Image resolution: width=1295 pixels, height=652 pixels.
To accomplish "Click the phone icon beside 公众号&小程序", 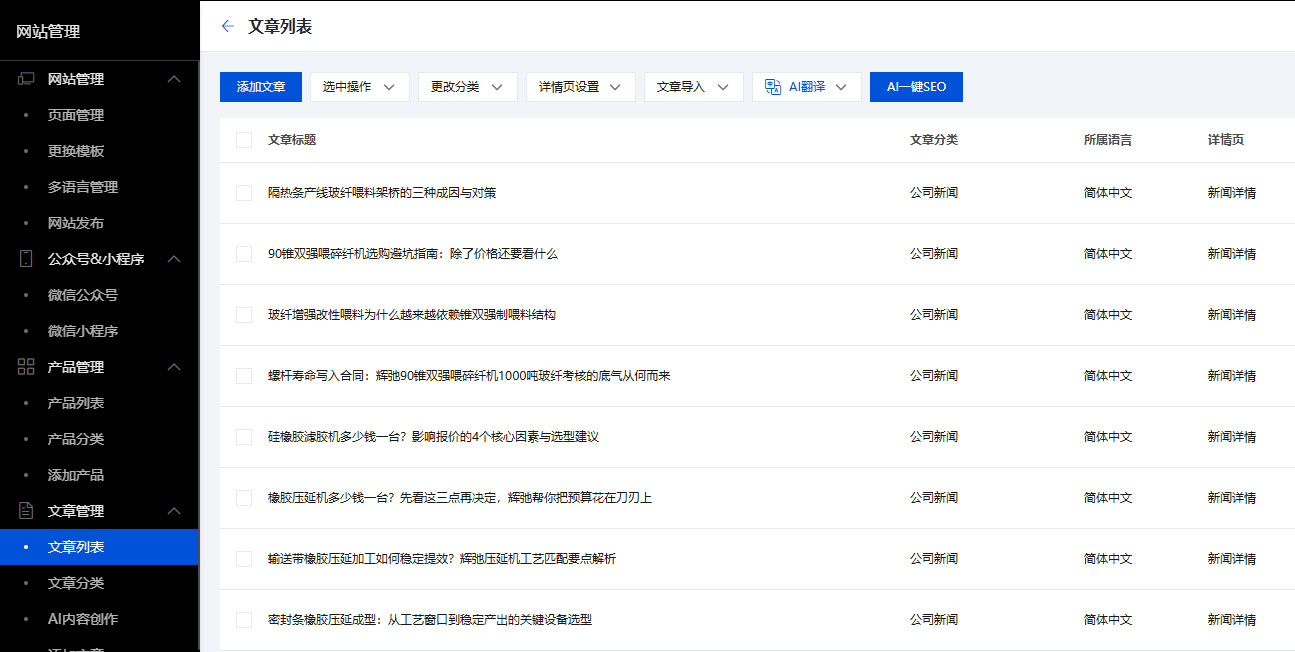I will (26, 259).
